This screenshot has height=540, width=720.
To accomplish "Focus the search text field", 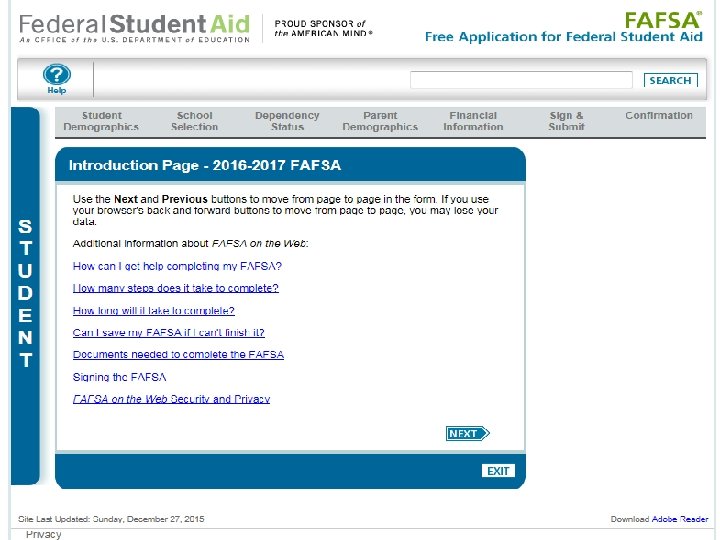I will (x=521, y=80).
